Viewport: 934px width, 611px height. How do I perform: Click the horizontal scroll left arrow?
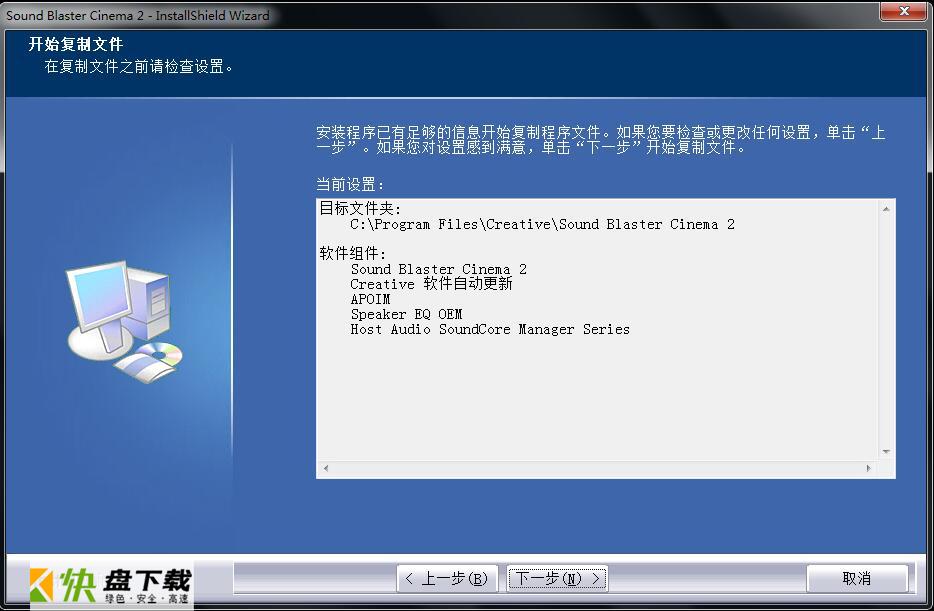pos(326,469)
